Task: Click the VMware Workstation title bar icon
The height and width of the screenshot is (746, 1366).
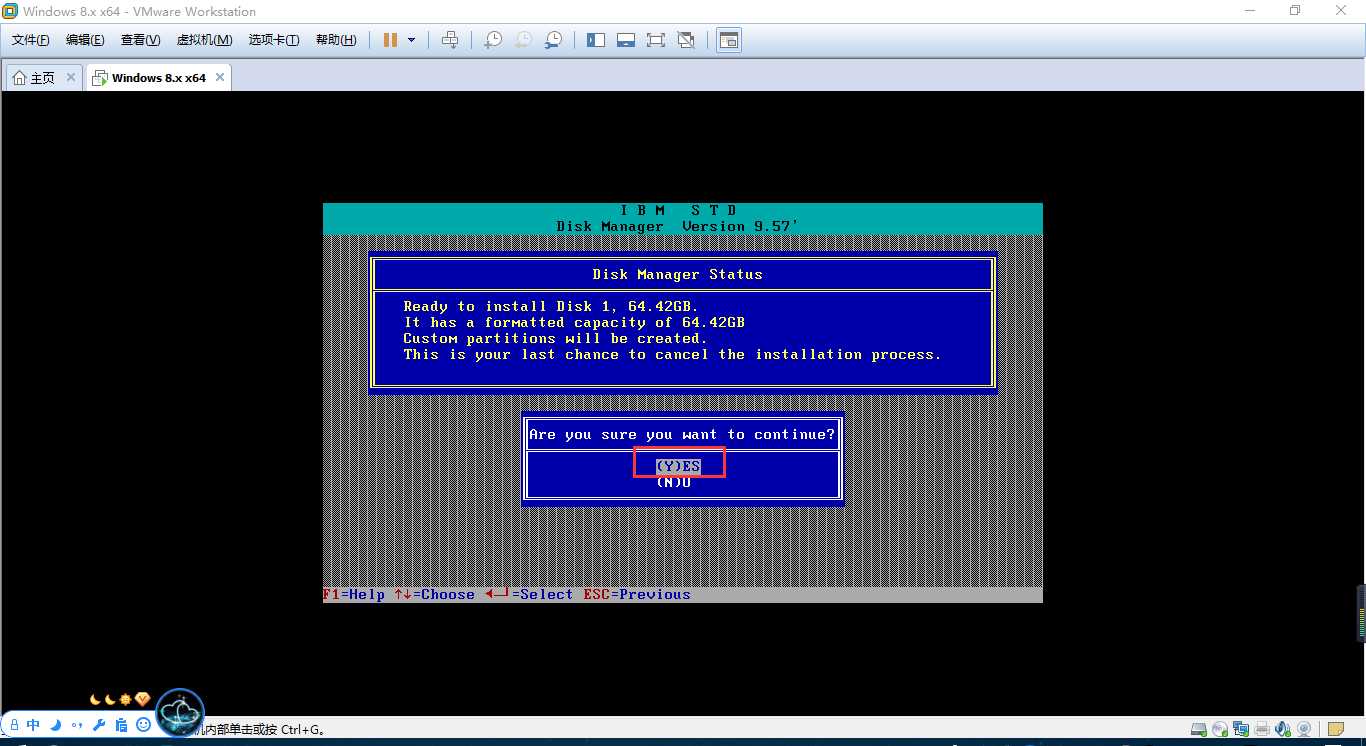Action: tap(10, 11)
